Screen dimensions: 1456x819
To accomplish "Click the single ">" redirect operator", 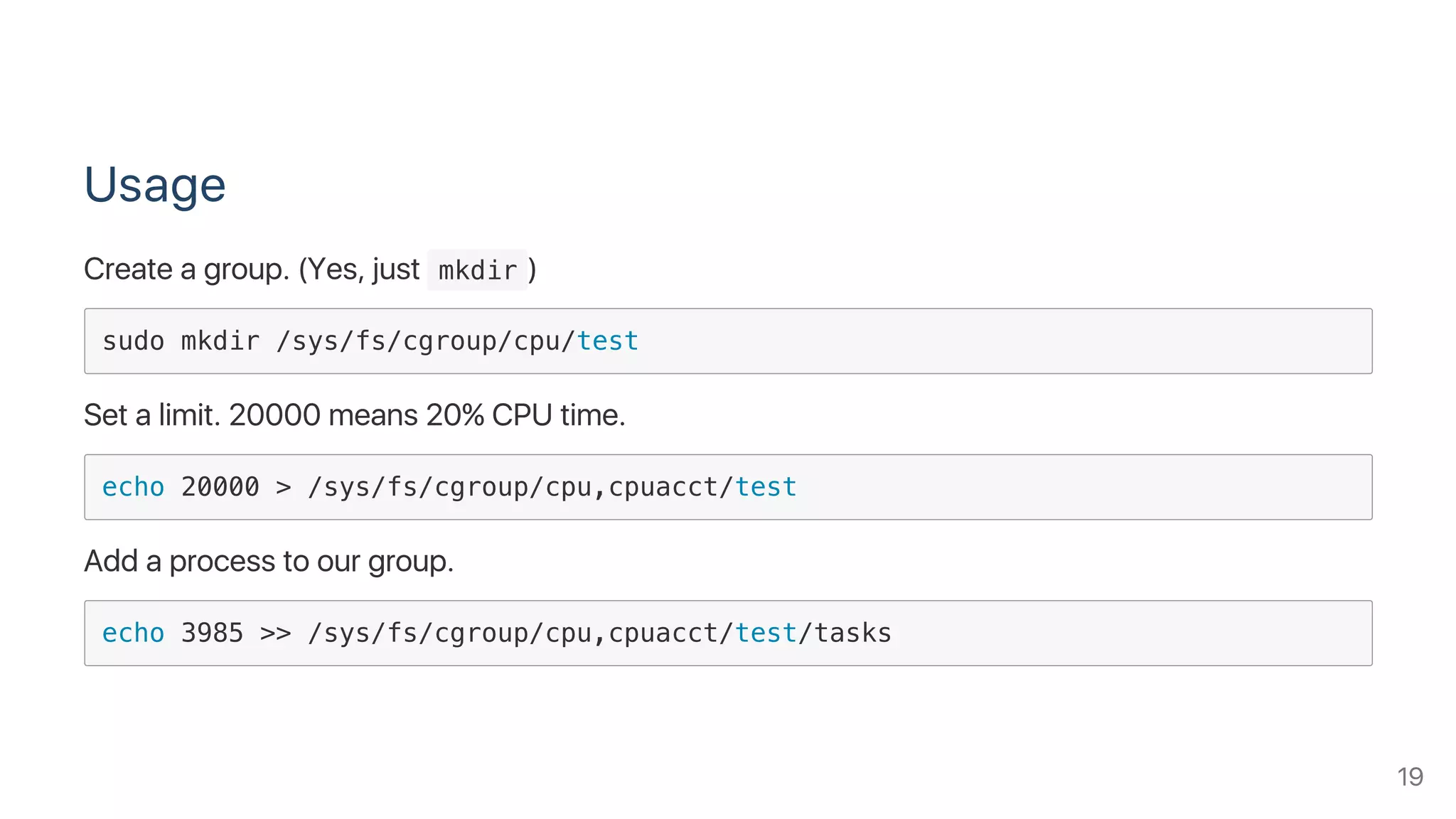I will (283, 488).
